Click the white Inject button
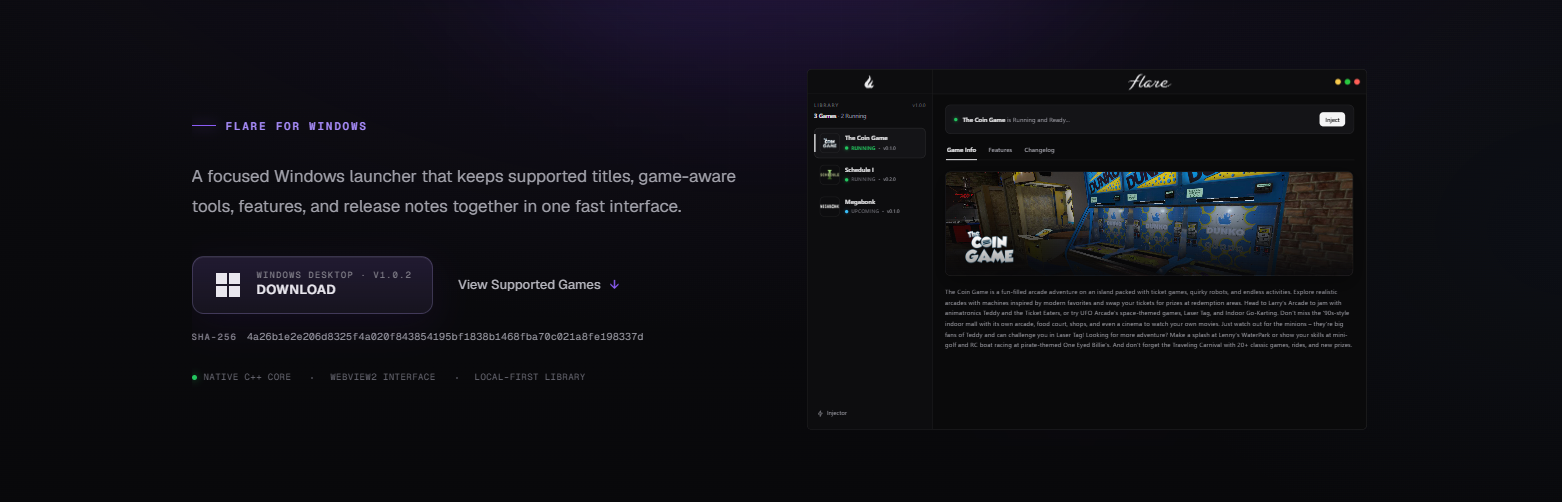Image resolution: width=1562 pixels, height=502 pixels. pyautogui.click(x=1331, y=119)
